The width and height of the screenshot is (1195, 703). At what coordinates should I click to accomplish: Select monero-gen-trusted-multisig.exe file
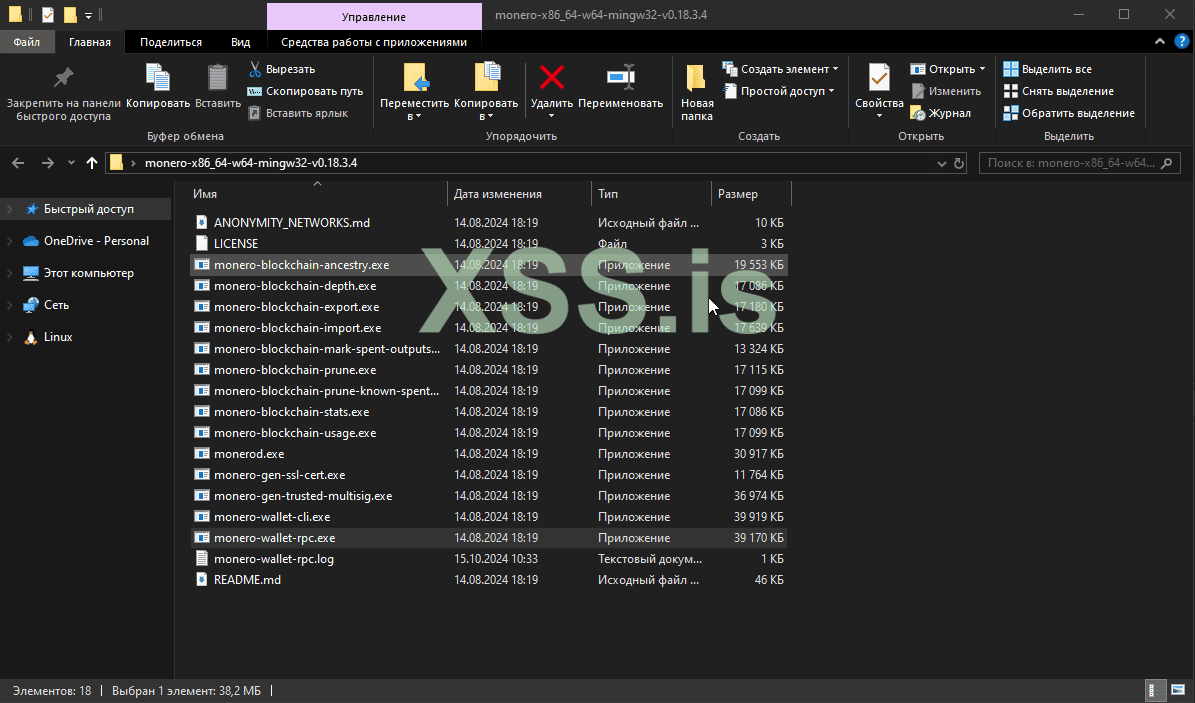pos(489,496)
